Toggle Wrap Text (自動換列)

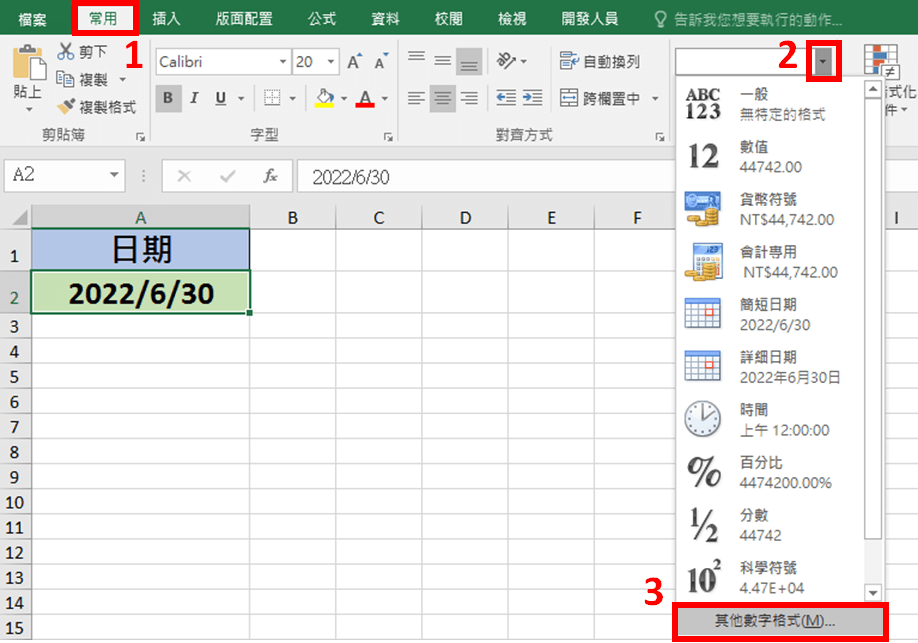[x=600, y=62]
